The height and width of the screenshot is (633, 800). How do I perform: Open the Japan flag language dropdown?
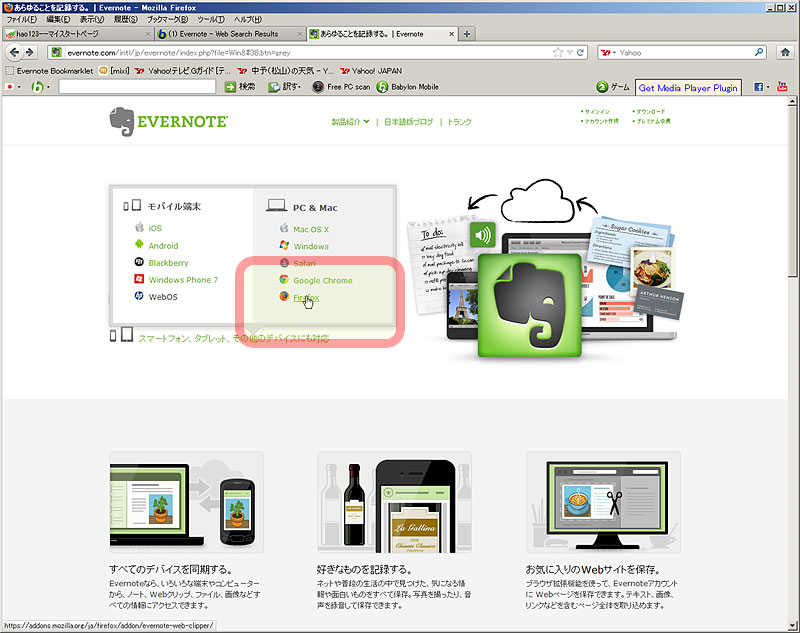(x=13, y=87)
